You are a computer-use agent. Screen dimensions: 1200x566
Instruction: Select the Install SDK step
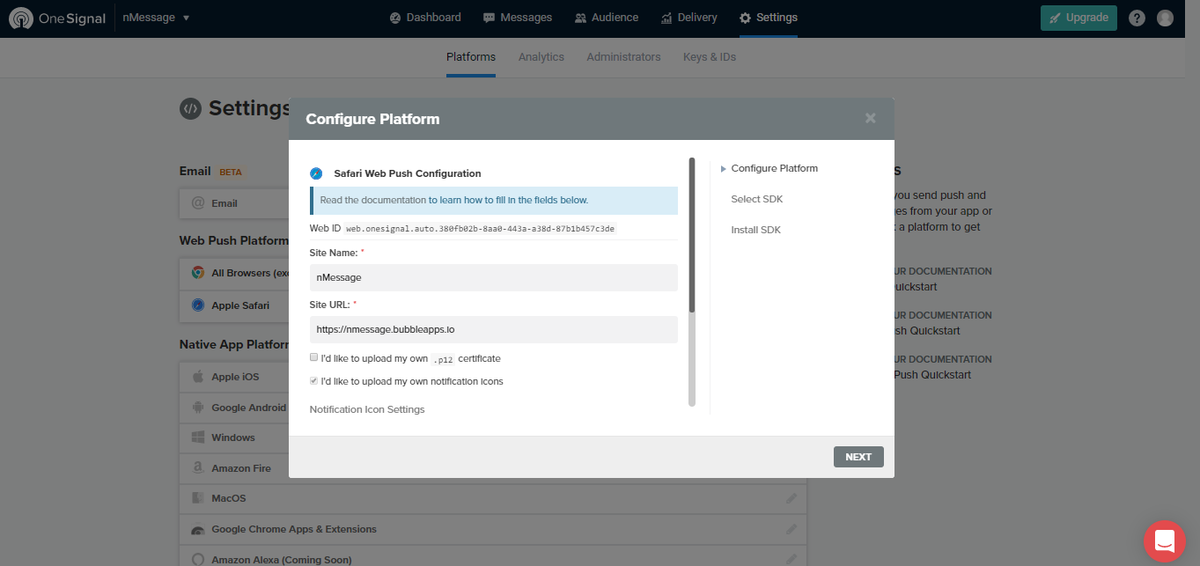pyautogui.click(x=756, y=231)
